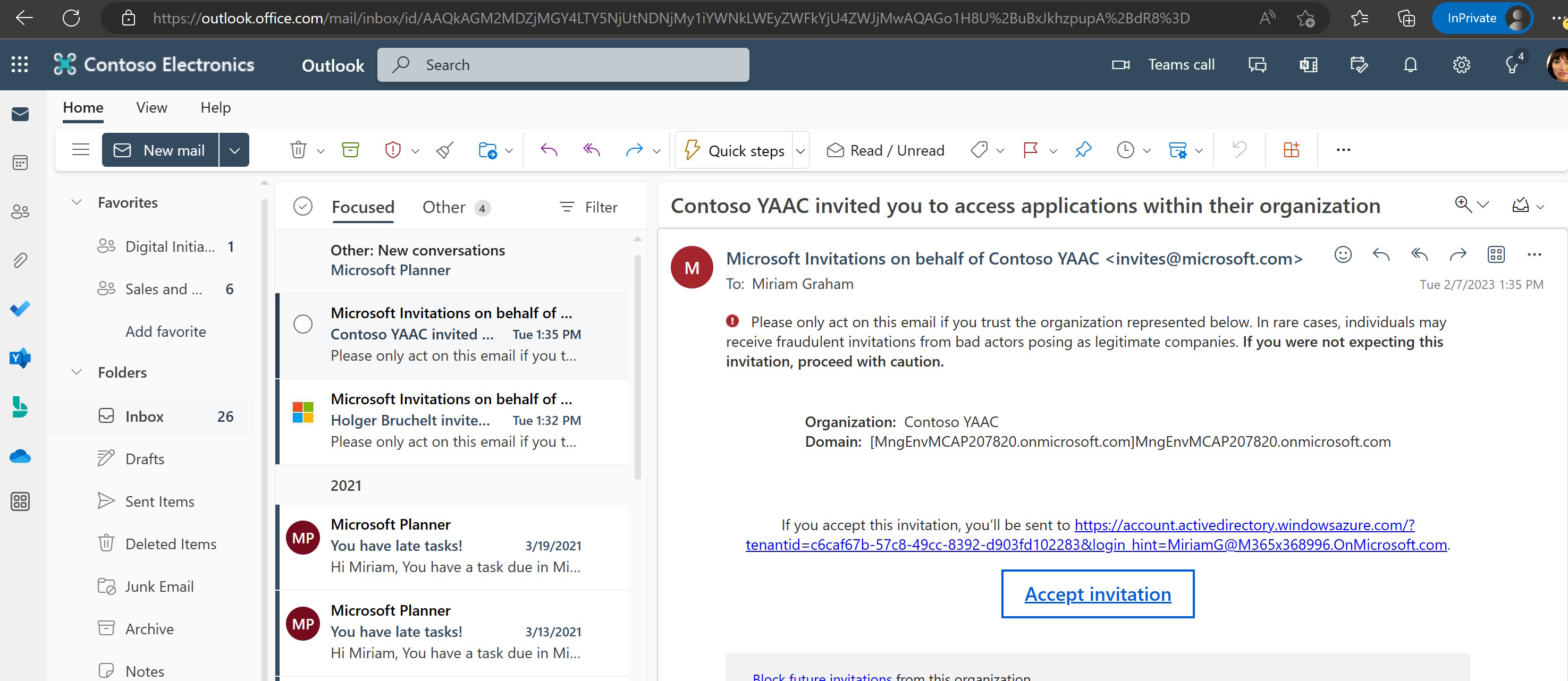The height and width of the screenshot is (681, 1568).
Task: Open People in the left app rail
Action: point(20,211)
